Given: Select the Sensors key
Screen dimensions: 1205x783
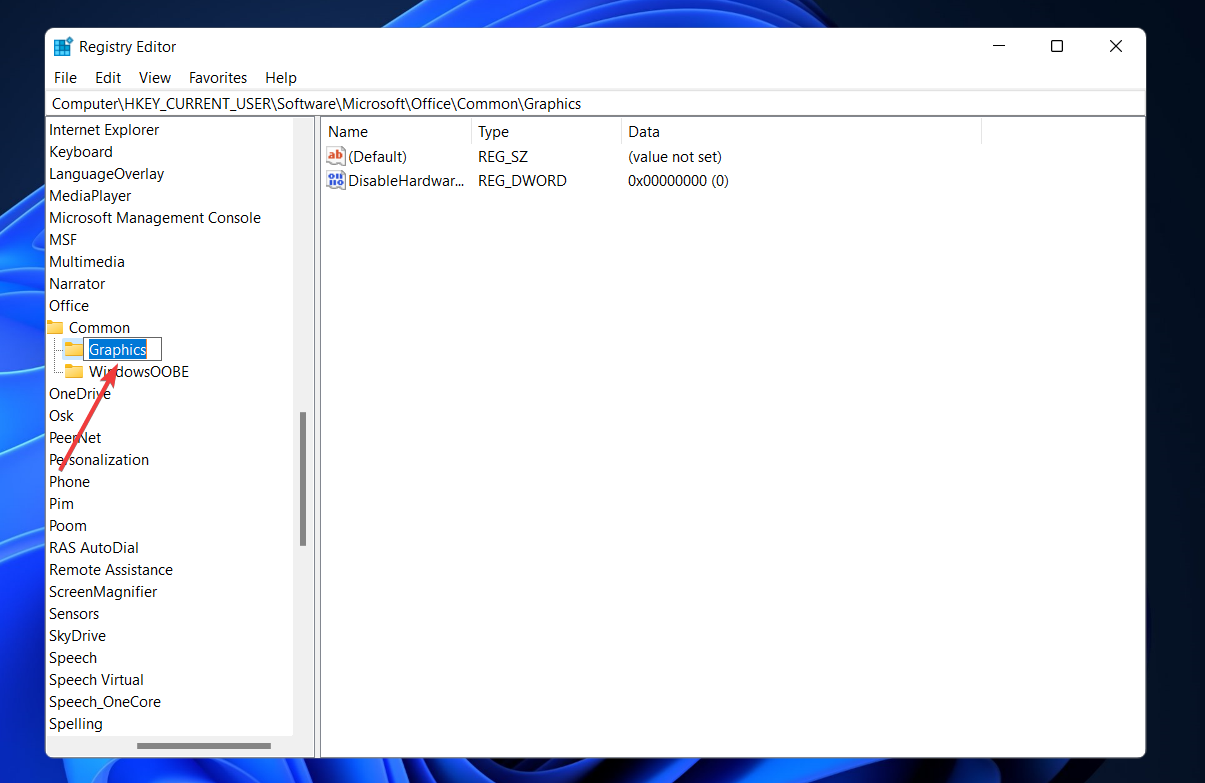Looking at the screenshot, I should pyautogui.click(x=74, y=614).
